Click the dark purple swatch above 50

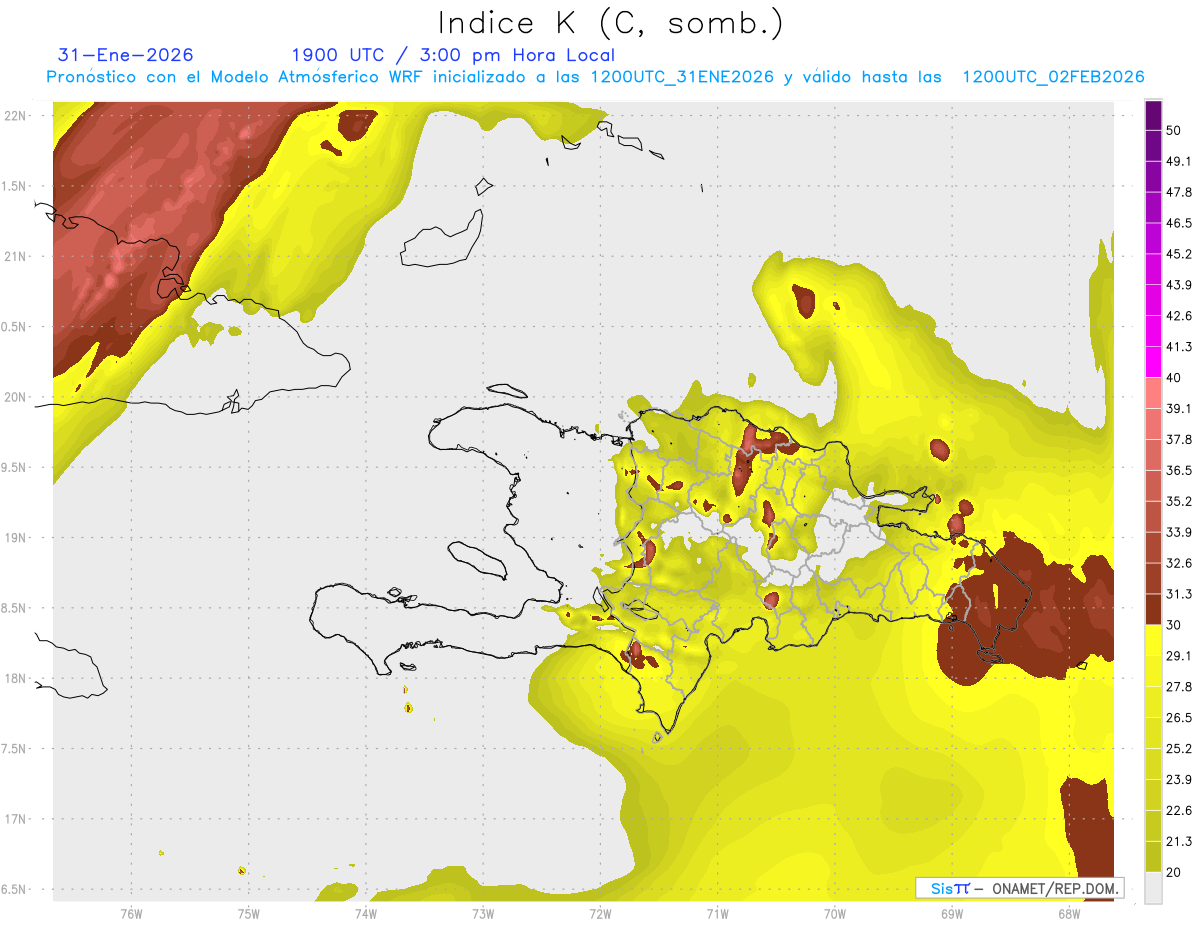coord(1153,115)
